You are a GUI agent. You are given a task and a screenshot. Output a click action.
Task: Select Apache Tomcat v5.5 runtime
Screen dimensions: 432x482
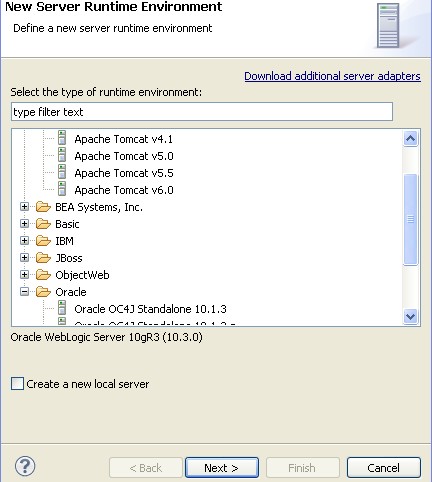tap(124, 173)
